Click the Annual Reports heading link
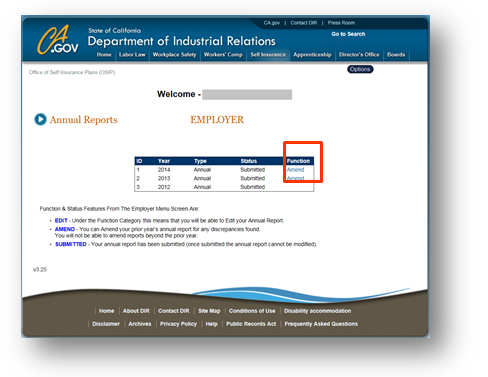 [x=83, y=120]
